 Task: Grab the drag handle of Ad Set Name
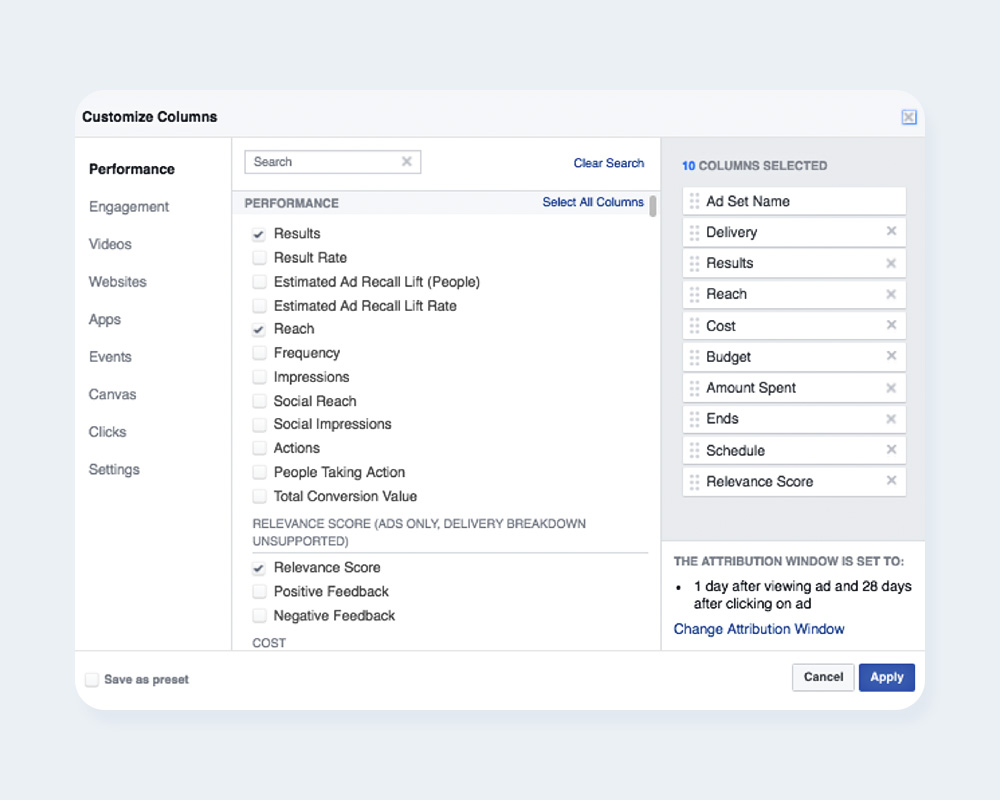click(x=694, y=201)
